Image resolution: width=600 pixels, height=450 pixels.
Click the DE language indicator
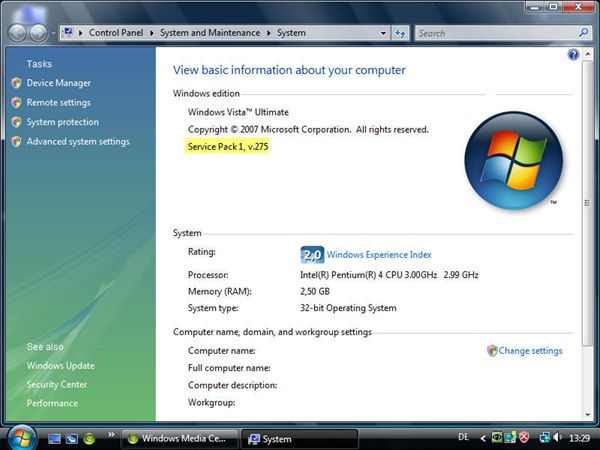[x=463, y=437]
